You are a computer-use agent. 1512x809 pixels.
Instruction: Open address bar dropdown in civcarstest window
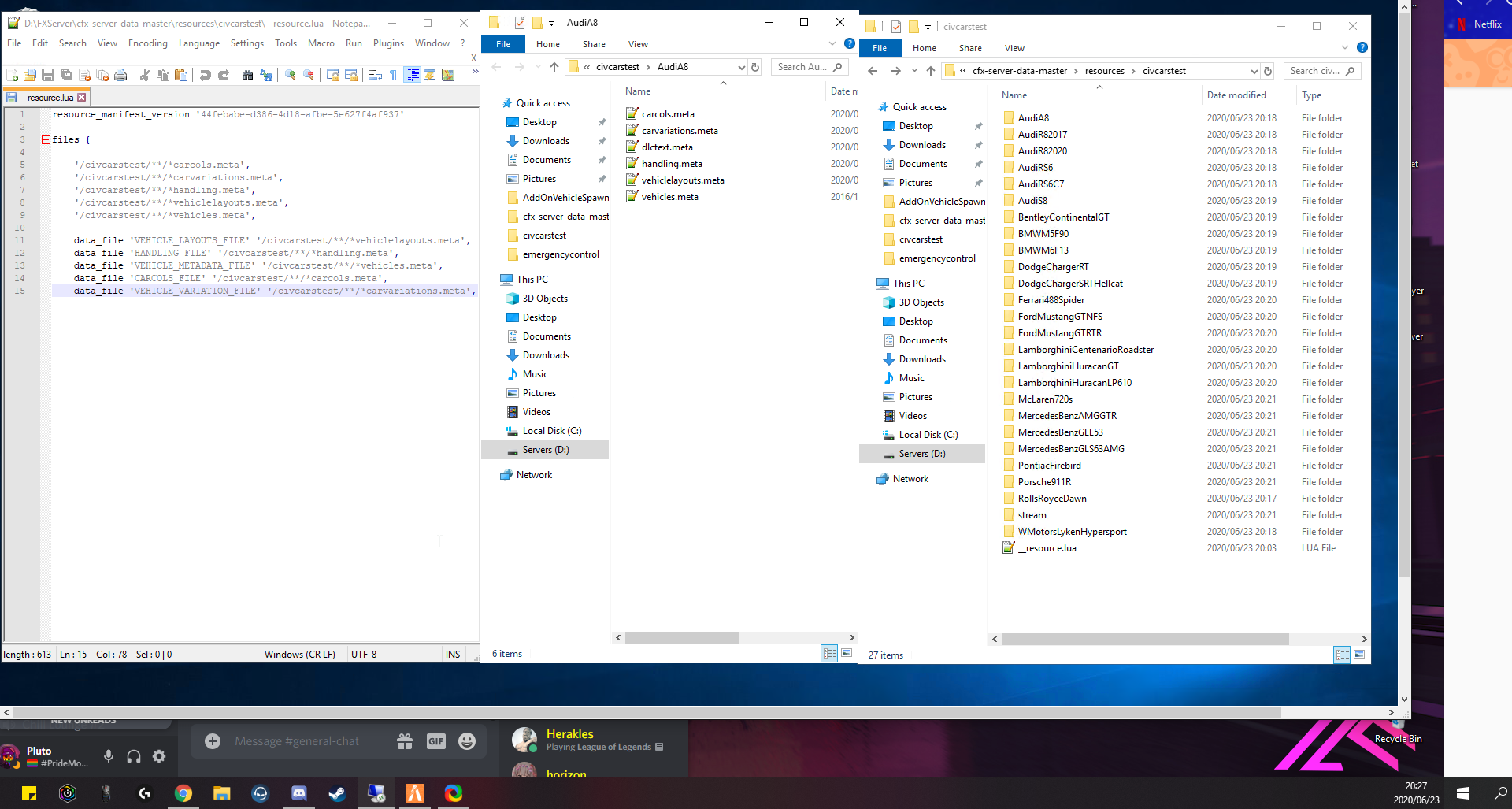[1254, 71]
